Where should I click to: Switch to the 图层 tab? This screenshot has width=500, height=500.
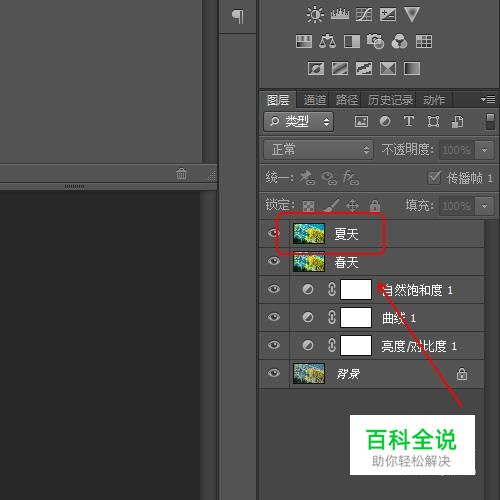click(x=278, y=100)
